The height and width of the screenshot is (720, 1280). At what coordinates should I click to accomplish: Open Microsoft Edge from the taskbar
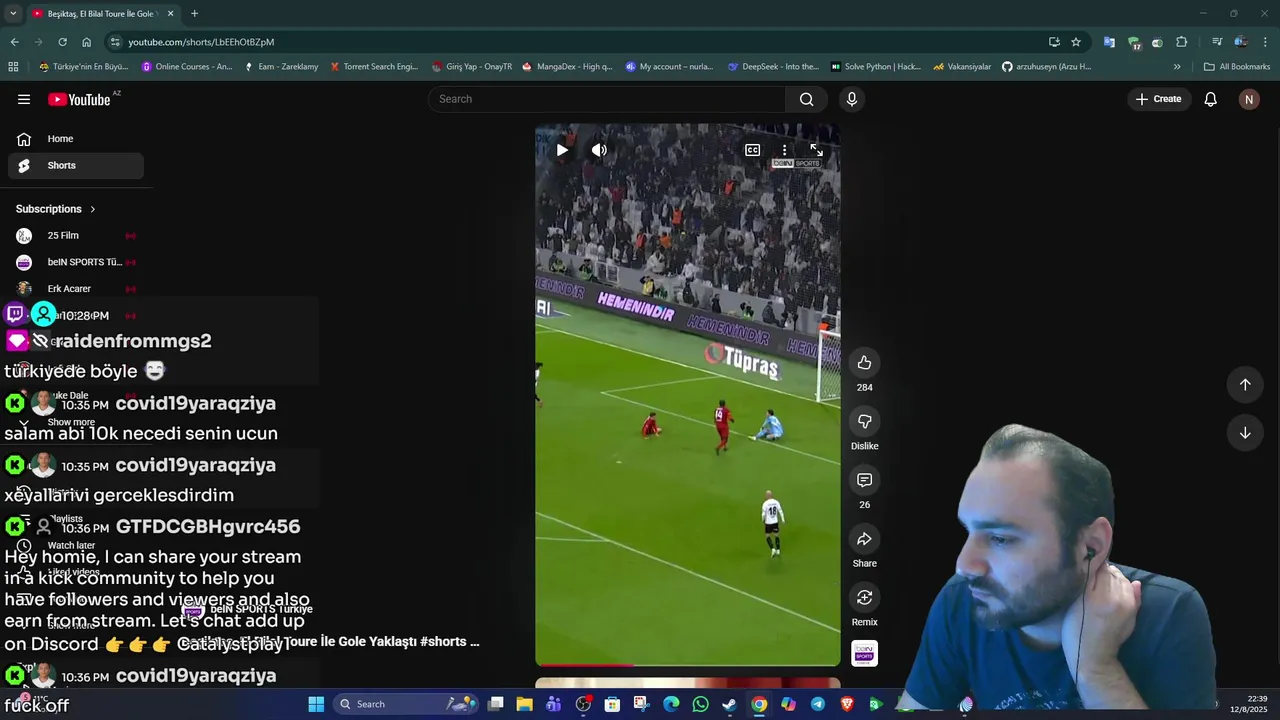tap(671, 704)
